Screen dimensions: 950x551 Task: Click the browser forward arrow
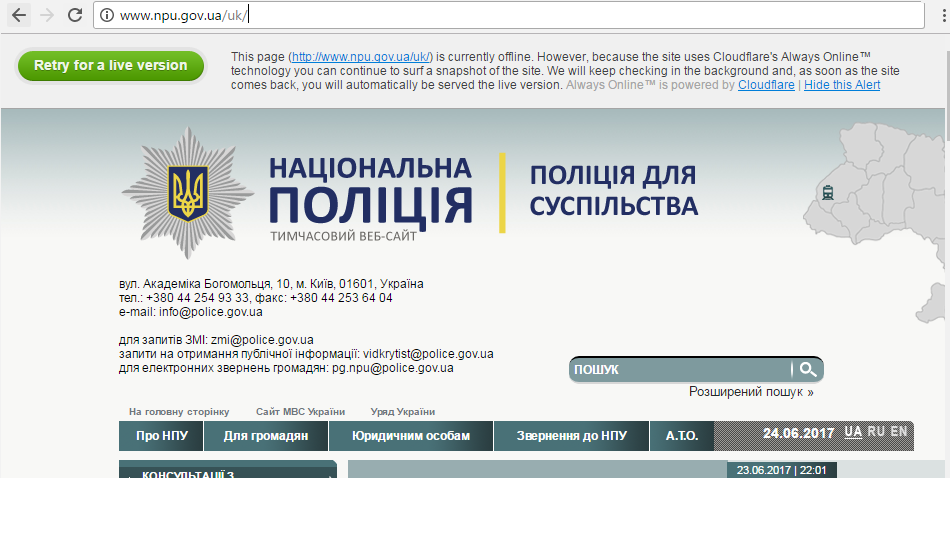[46, 15]
